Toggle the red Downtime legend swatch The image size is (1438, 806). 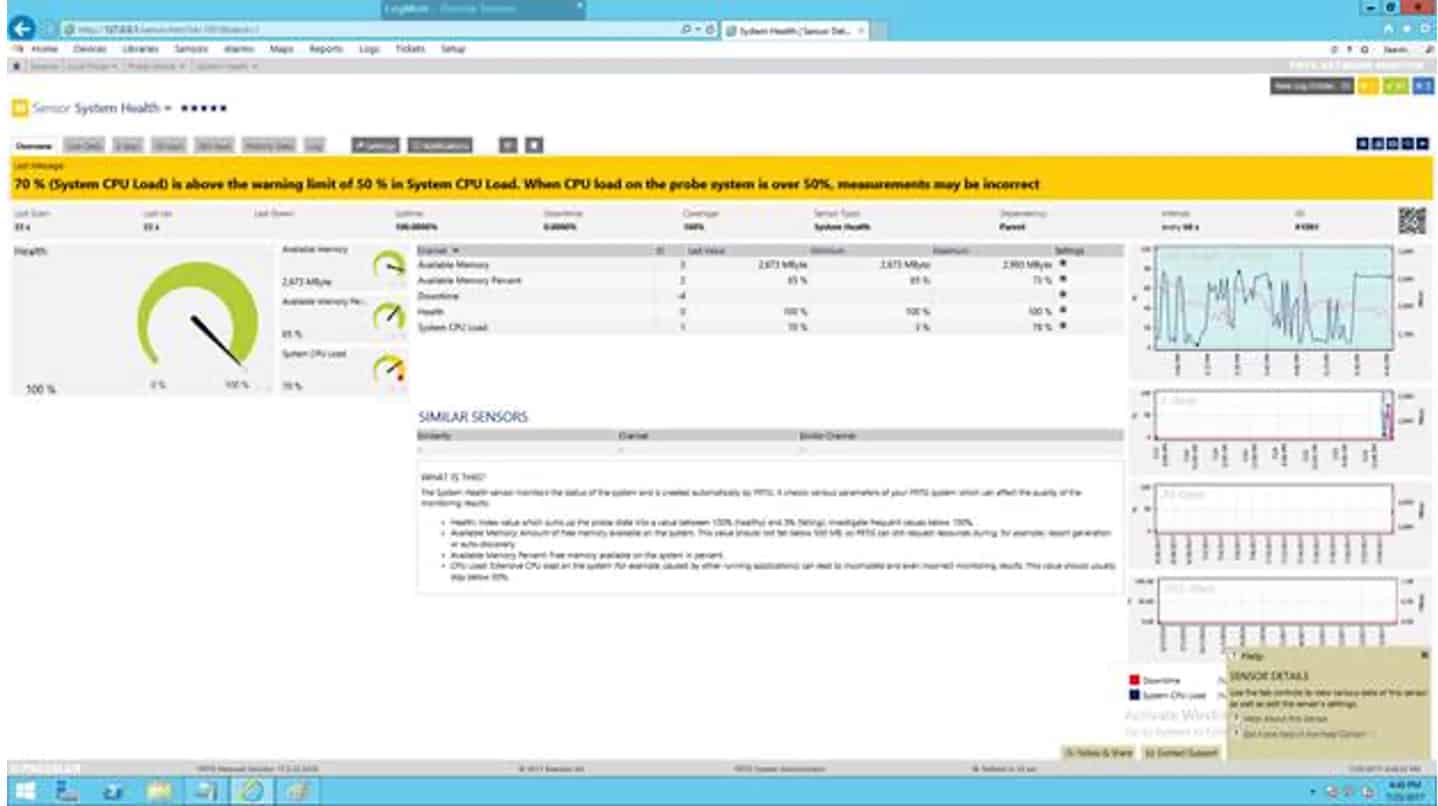click(1134, 680)
